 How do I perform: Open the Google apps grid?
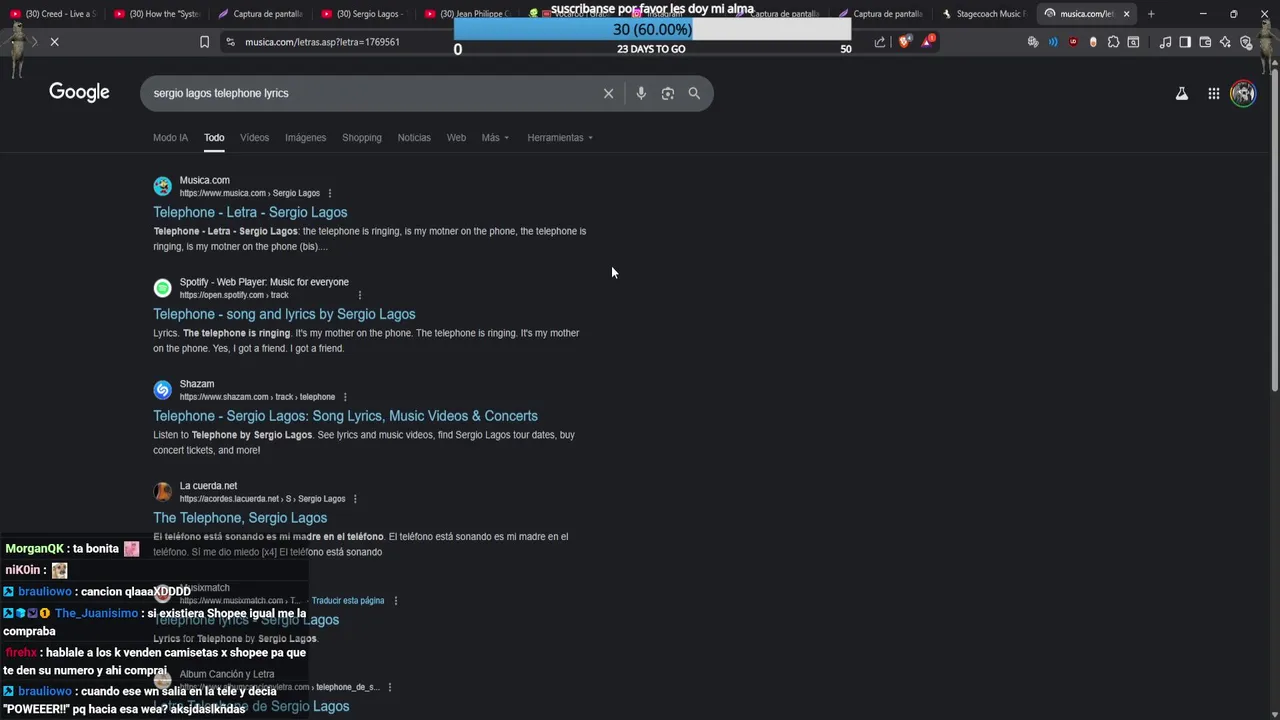click(1213, 93)
